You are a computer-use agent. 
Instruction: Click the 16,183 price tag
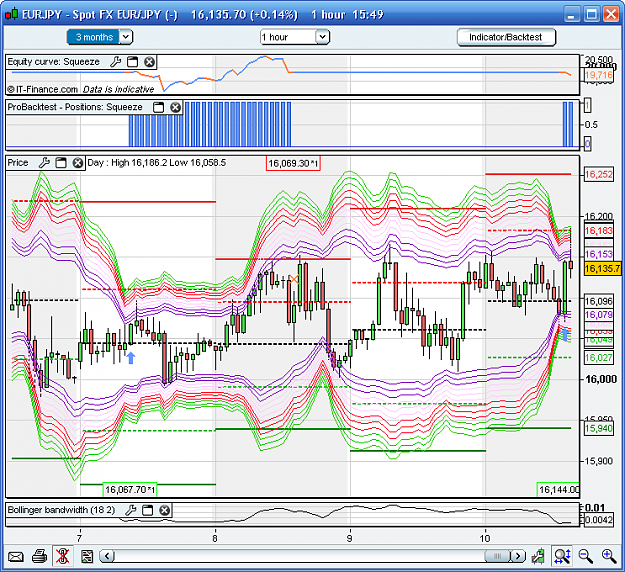pos(598,231)
